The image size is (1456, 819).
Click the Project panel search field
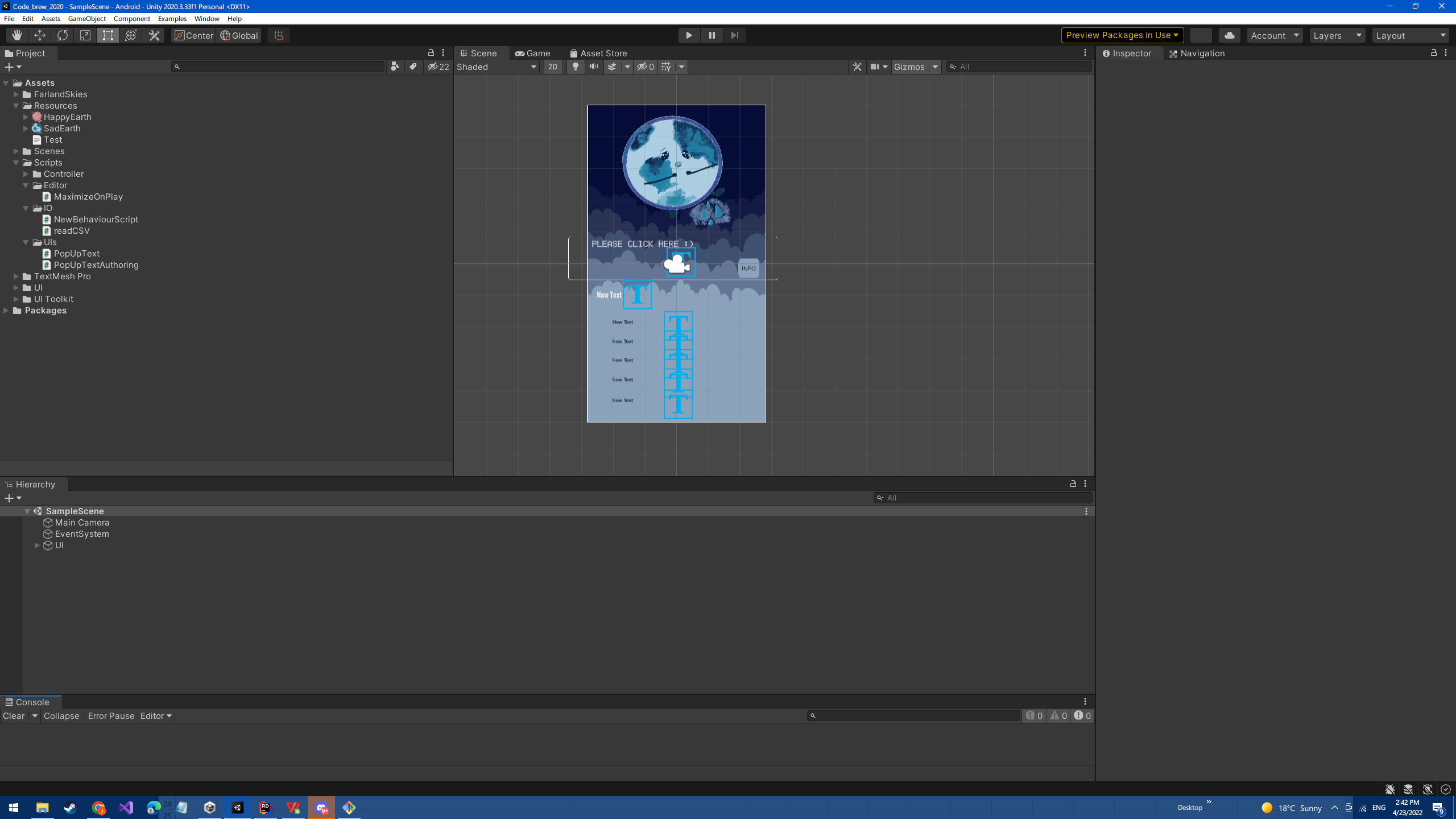279,67
